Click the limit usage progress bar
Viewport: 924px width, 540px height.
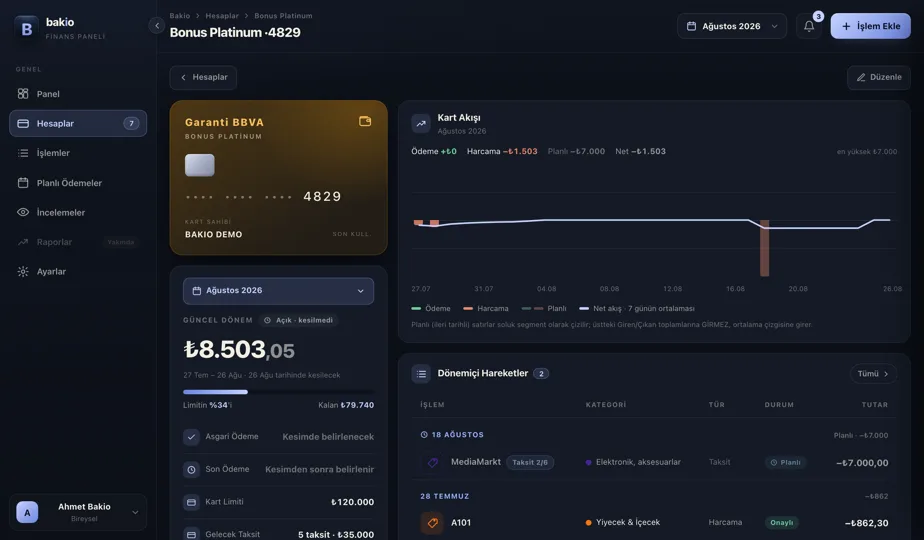click(x=278, y=391)
